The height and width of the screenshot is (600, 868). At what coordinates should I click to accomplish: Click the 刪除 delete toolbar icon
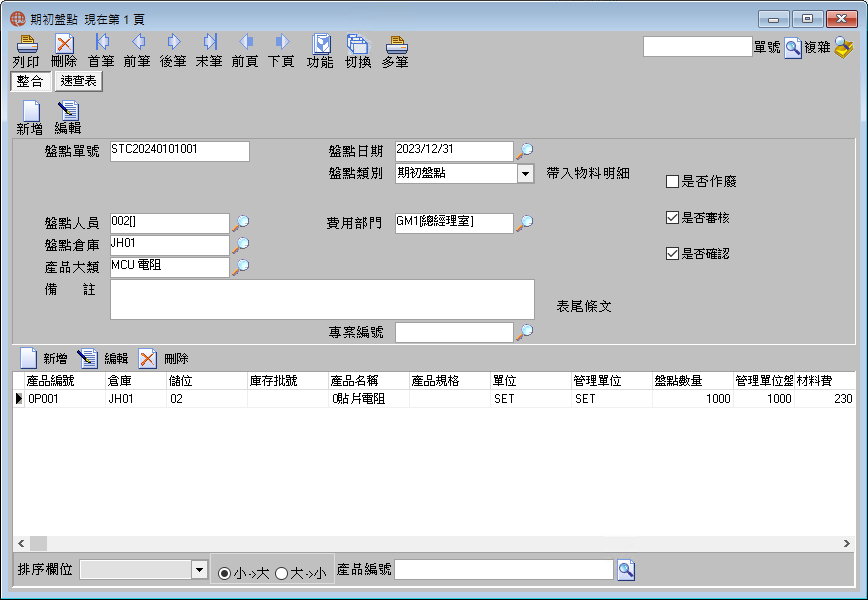click(x=64, y=44)
